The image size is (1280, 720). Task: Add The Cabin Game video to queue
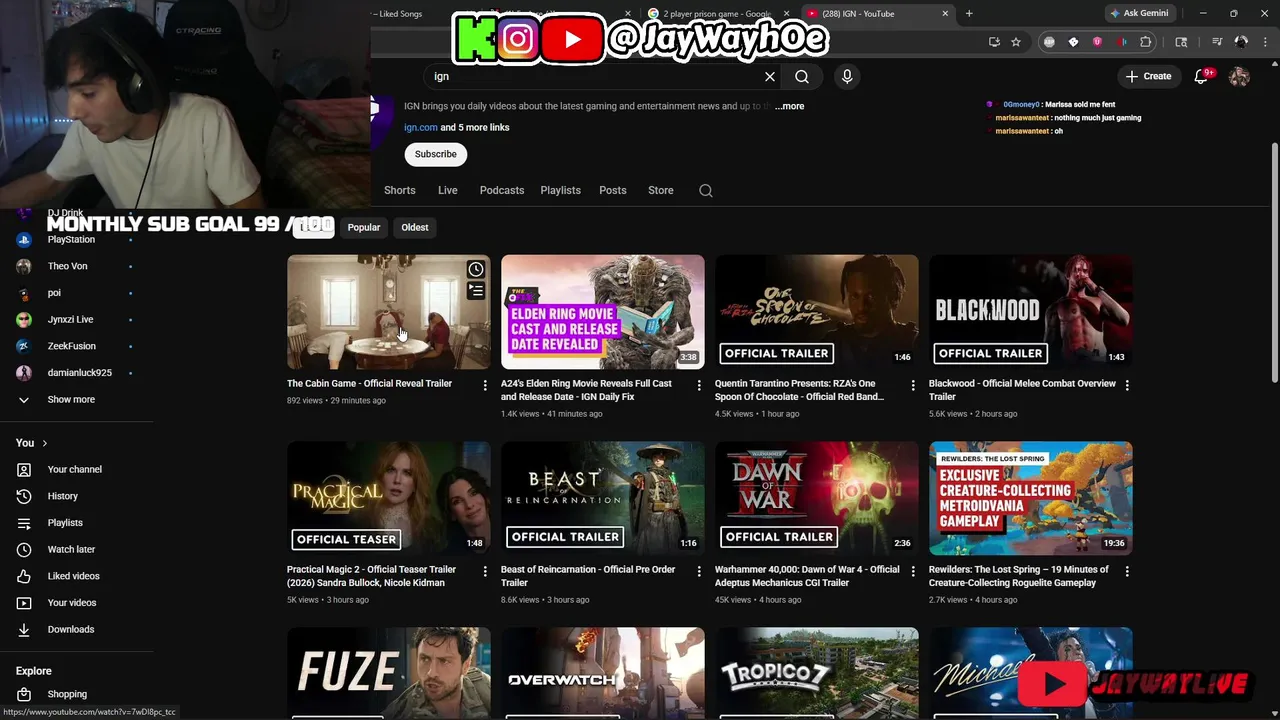476,291
